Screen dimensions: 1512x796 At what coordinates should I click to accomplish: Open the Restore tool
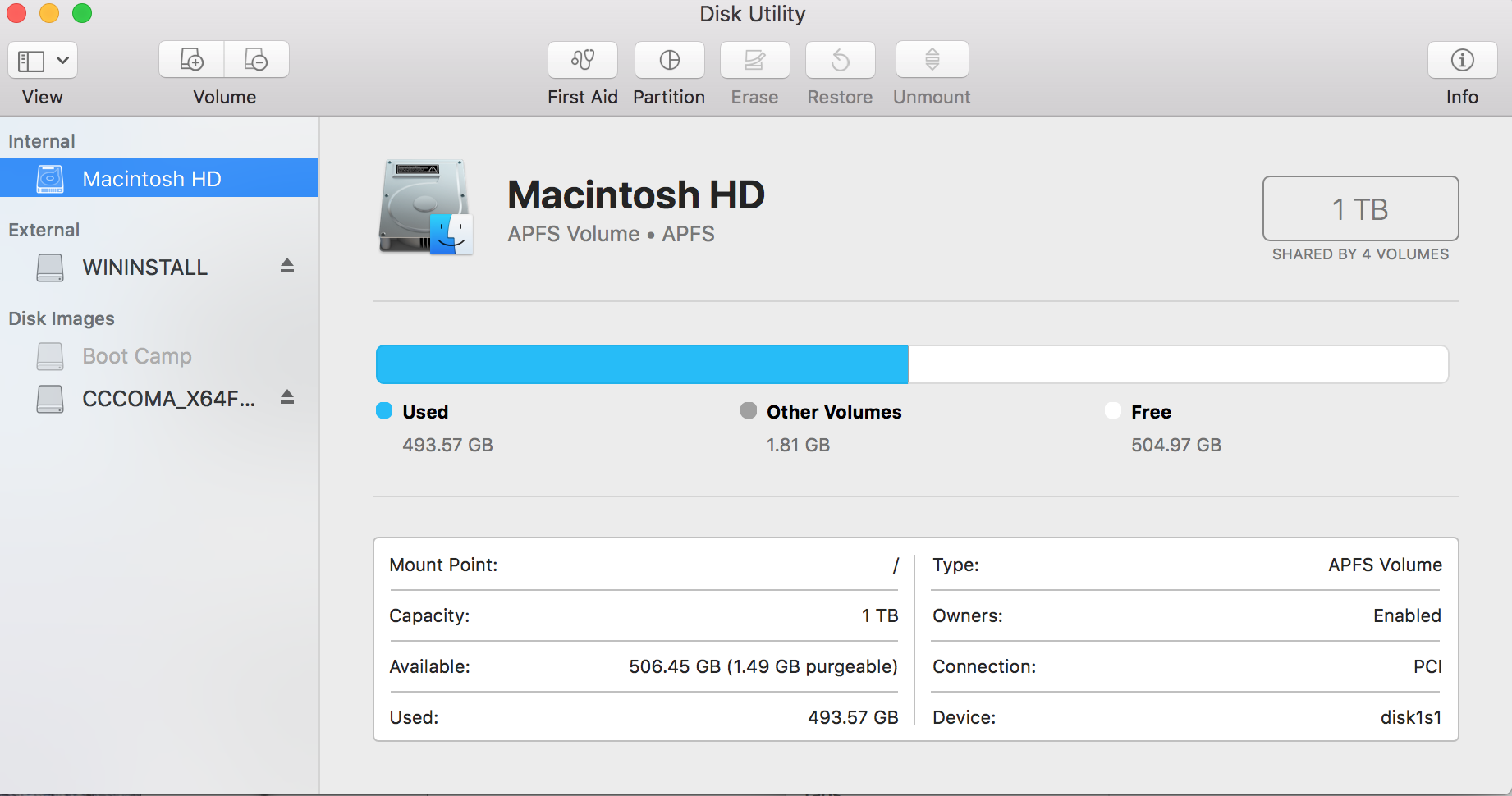839,59
